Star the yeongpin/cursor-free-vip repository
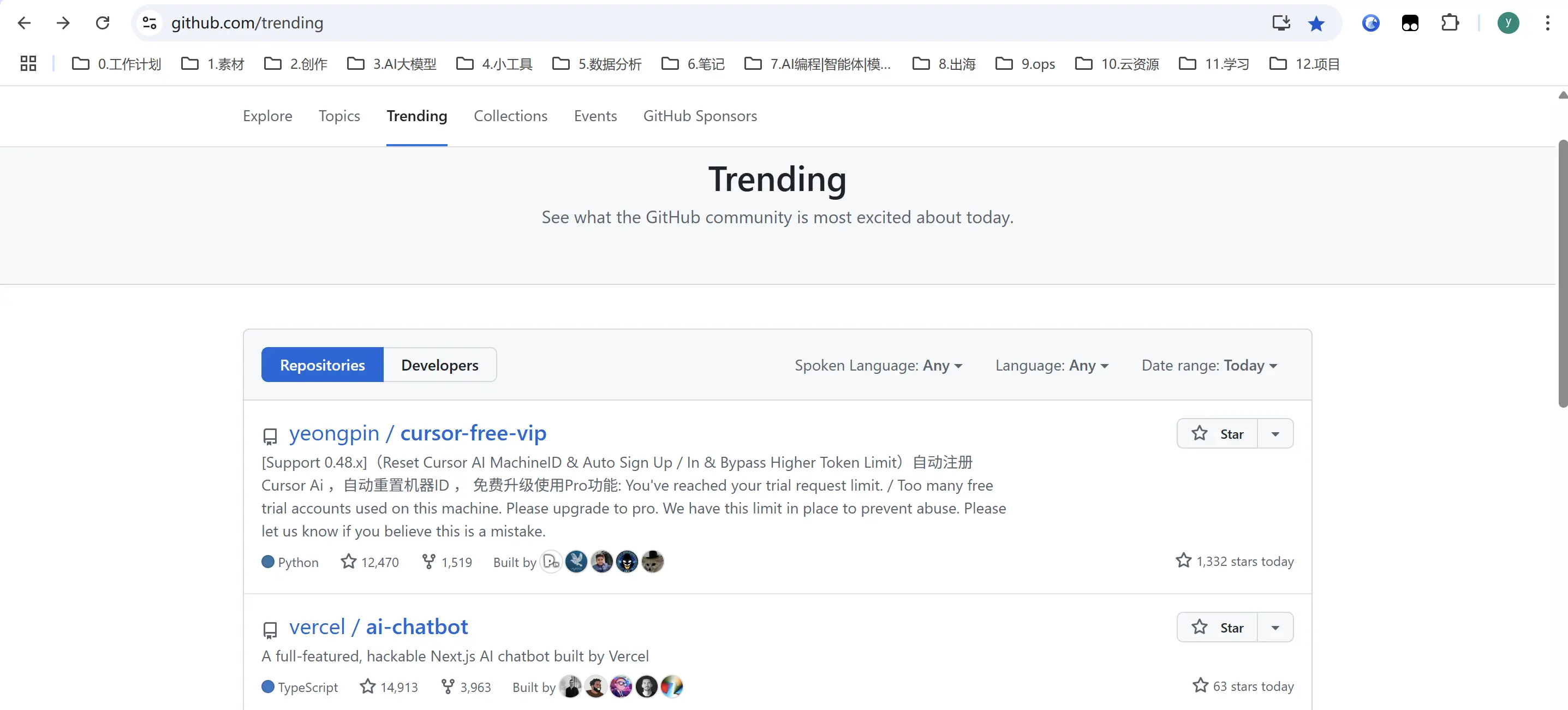 (1217, 434)
